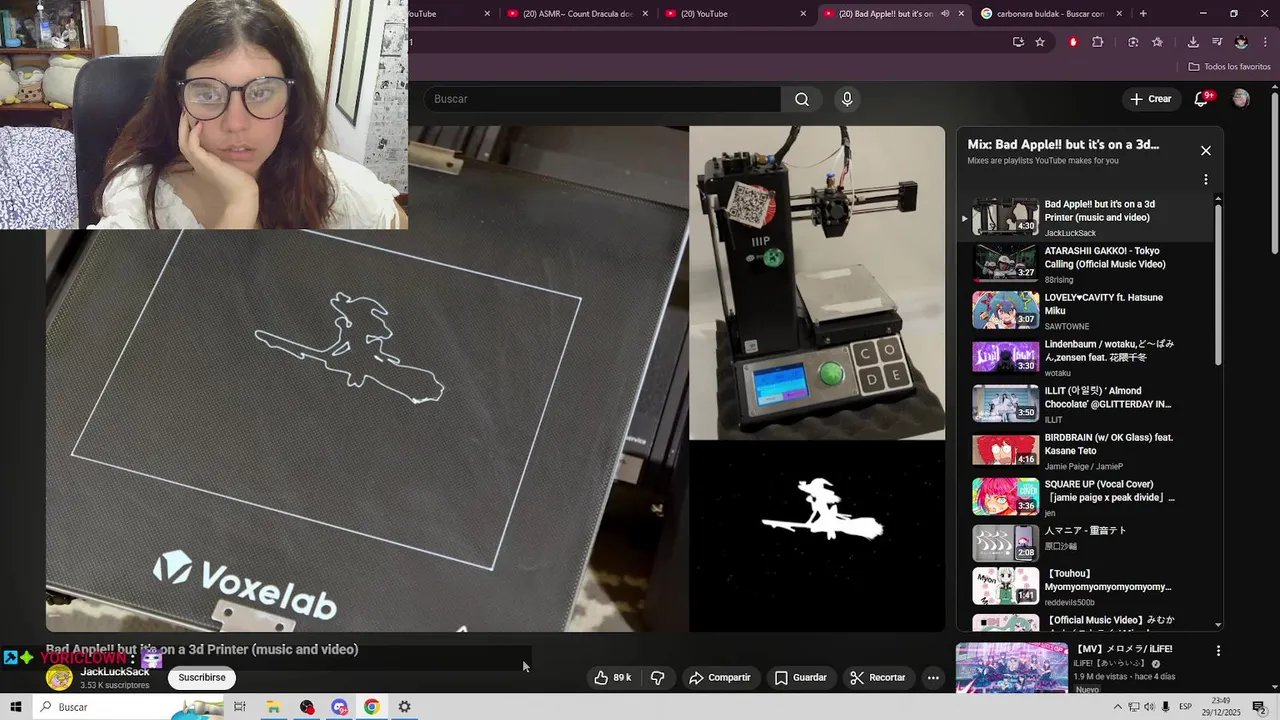1280x720 pixels.
Task: Dislike the Bad Apple video
Action: pos(657,678)
